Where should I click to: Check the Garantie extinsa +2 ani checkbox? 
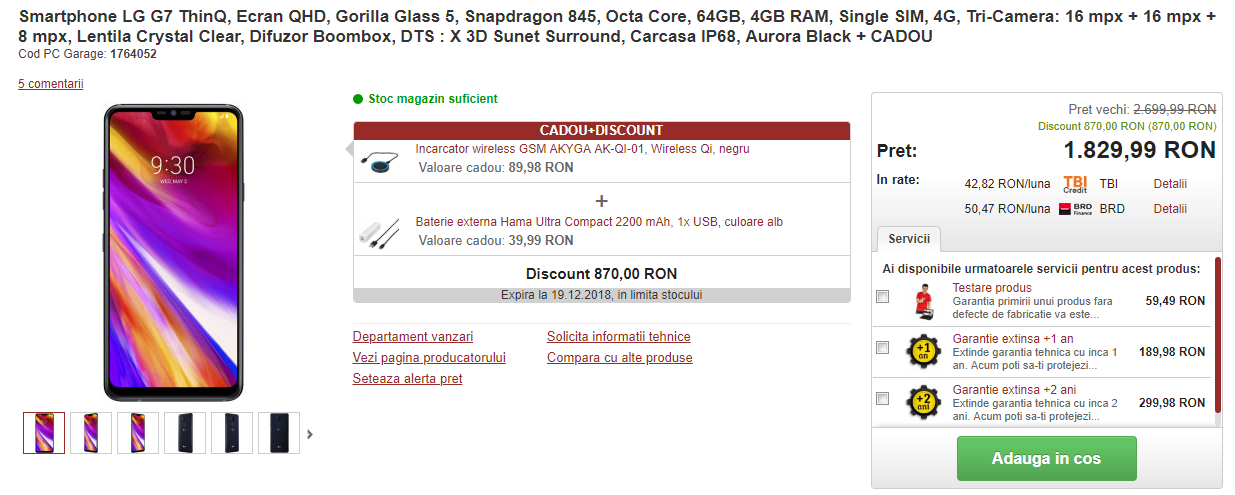882,399
